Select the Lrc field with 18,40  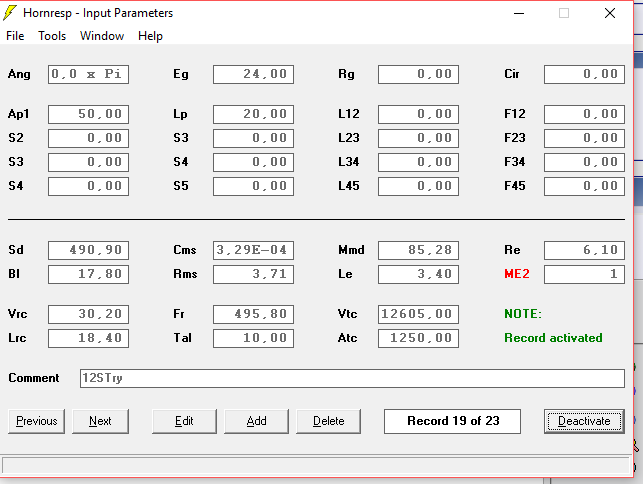(89, 338)
